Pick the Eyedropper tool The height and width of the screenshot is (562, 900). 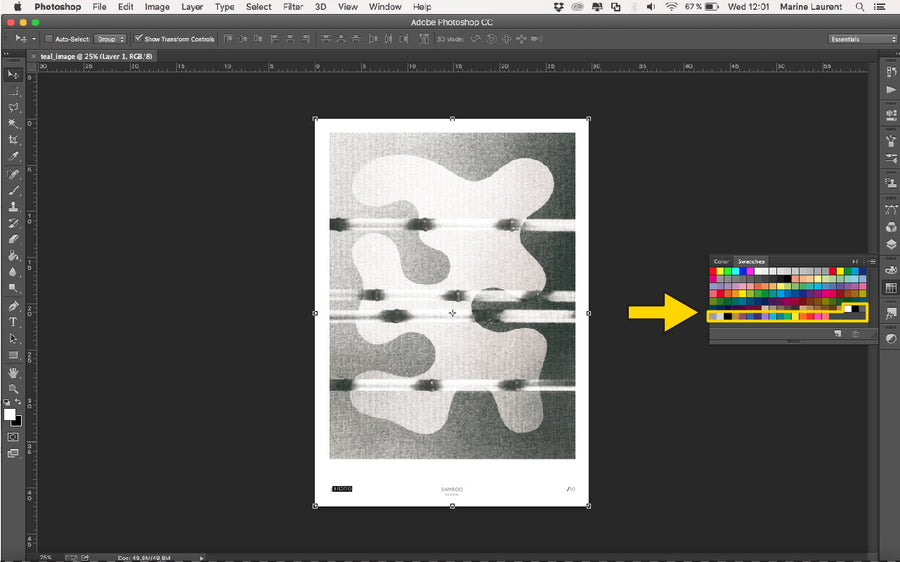click(14, 157)
